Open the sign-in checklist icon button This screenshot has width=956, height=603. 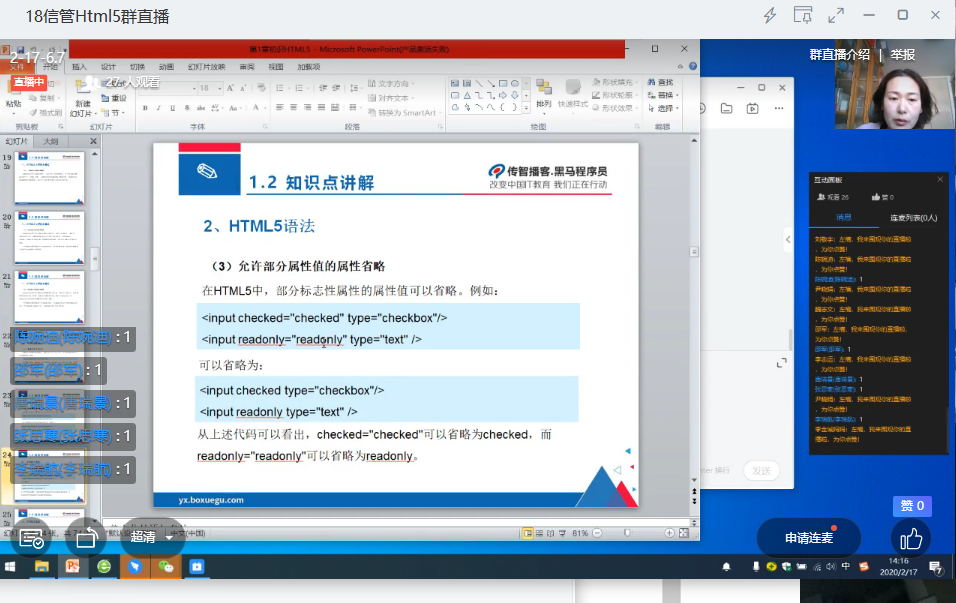click(x=31, y=538)
